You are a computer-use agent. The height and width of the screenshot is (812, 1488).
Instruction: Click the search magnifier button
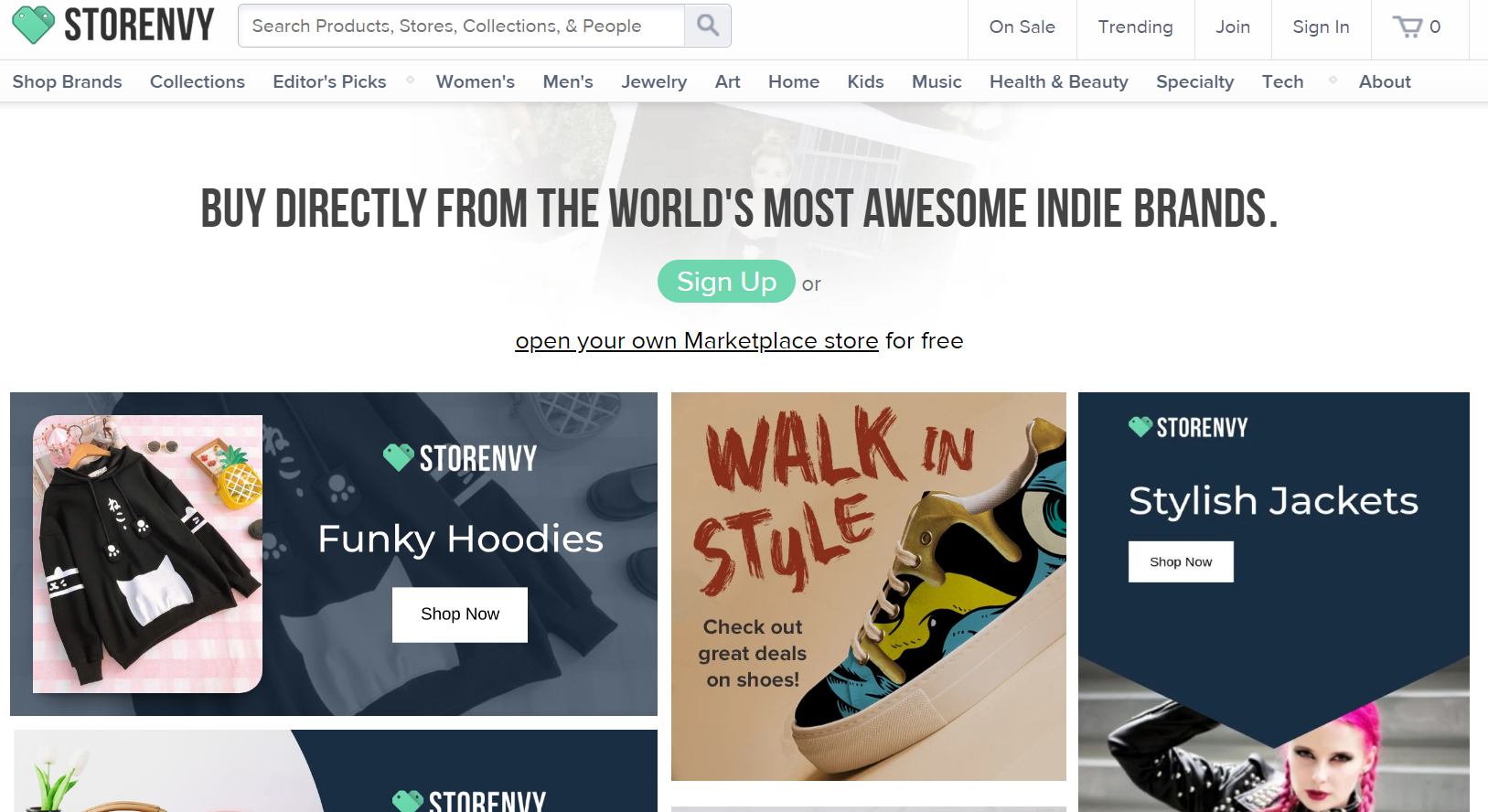708,26
